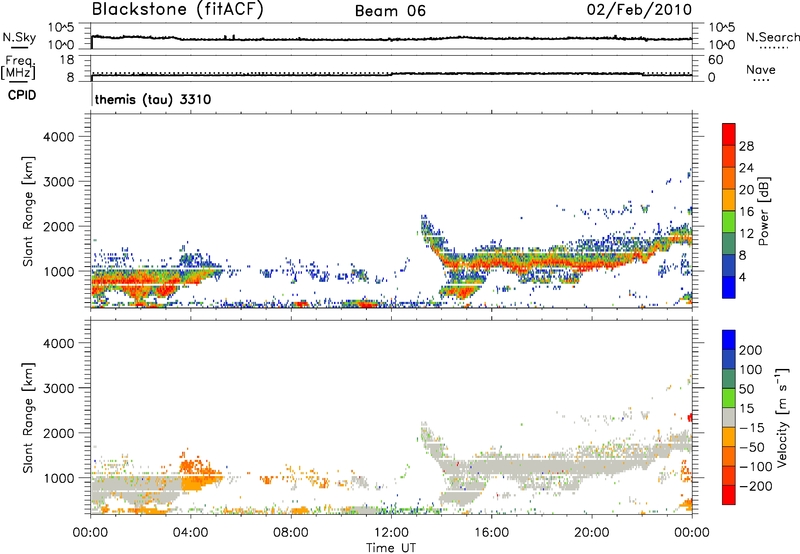Pick the velocity swatch between 100 and 200
Viewport: 800px width, 554px height.
[729, 359]
